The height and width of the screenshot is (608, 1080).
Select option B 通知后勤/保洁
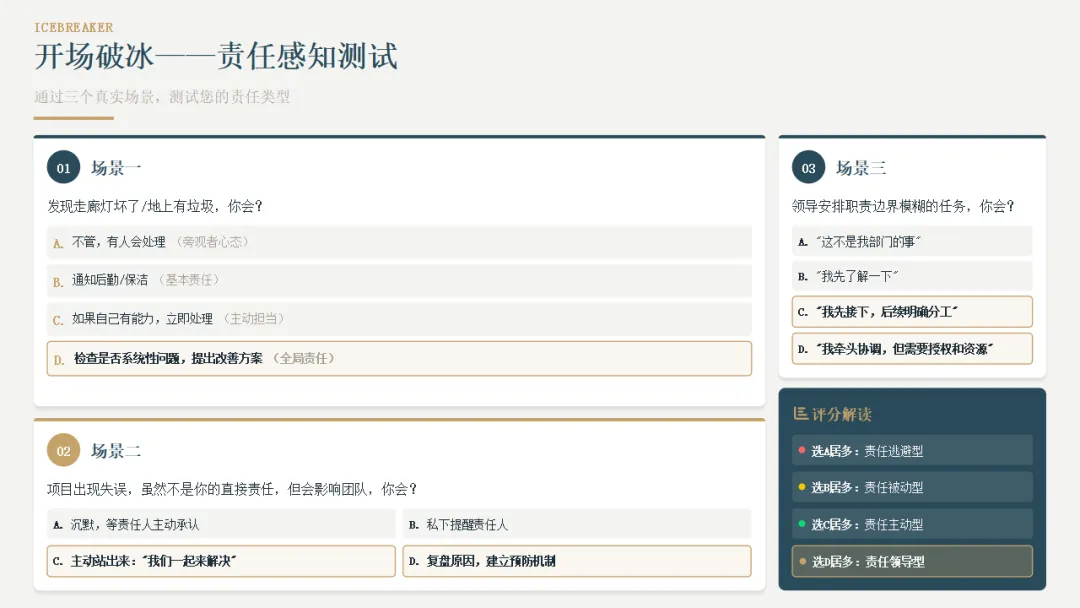click(x=399, y=280)
